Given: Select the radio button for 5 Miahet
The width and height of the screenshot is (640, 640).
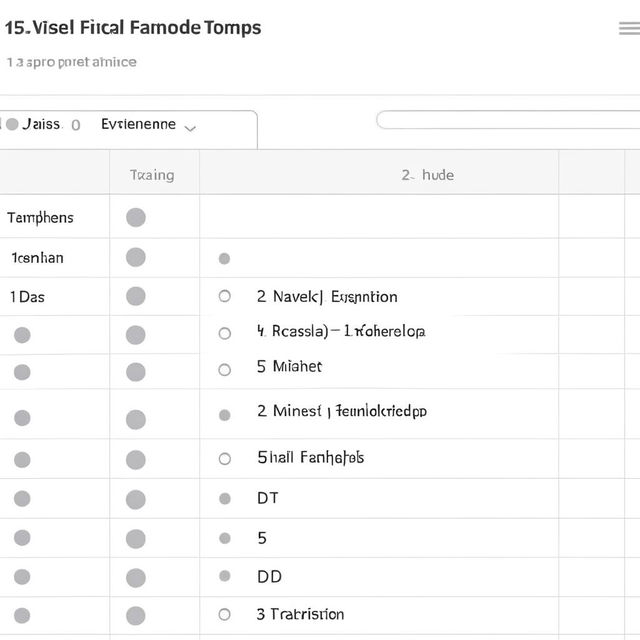Looking at the screenshot, I should [x=224, y=370].
